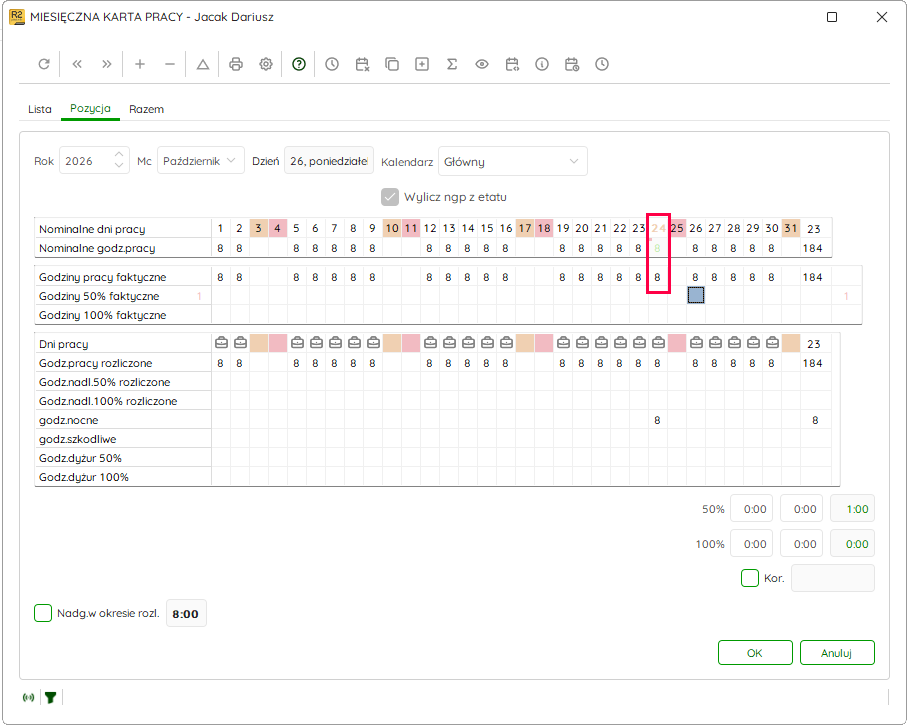
Task: Click the plus (add) toolbar icon
Action: point(140,64)
